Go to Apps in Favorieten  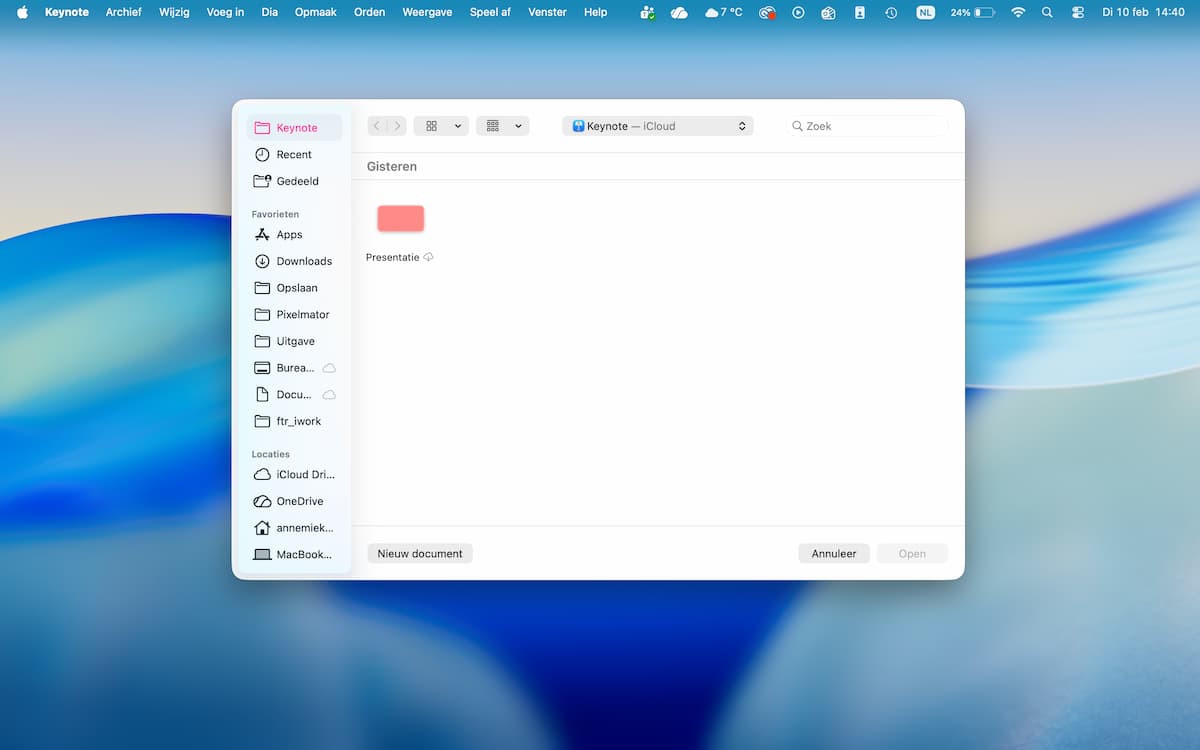coord(289,235)
